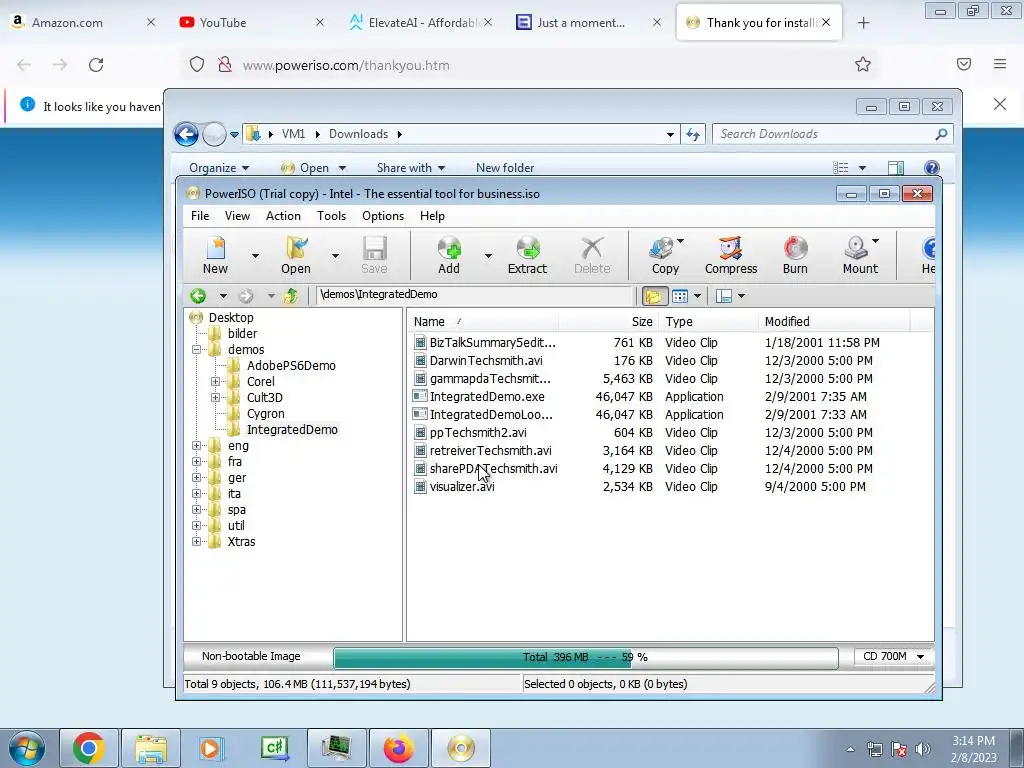Open the Firefox hamburger menu
This screenshot has height=768, width=1024.
pyautogui.click(x=1000, y=64)
